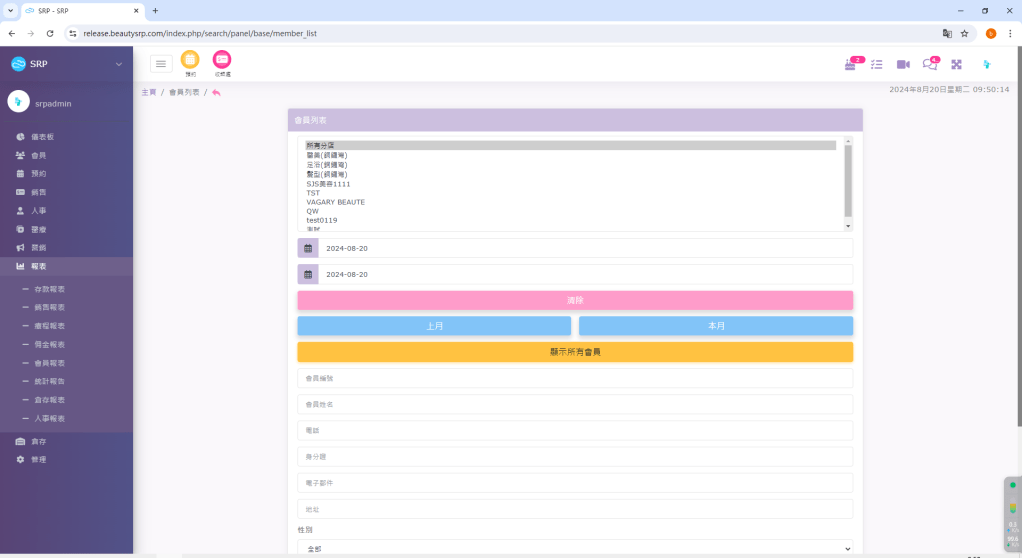Click the orange 顯示所有會員 button
1022x558 pixels.
(575, 352)
